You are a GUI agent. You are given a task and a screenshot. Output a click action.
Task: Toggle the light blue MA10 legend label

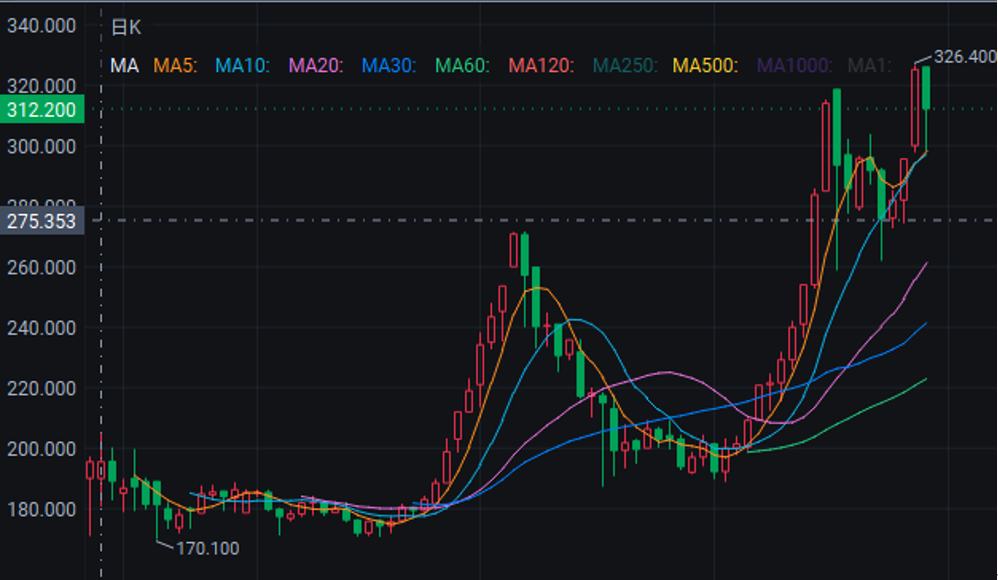243,66
